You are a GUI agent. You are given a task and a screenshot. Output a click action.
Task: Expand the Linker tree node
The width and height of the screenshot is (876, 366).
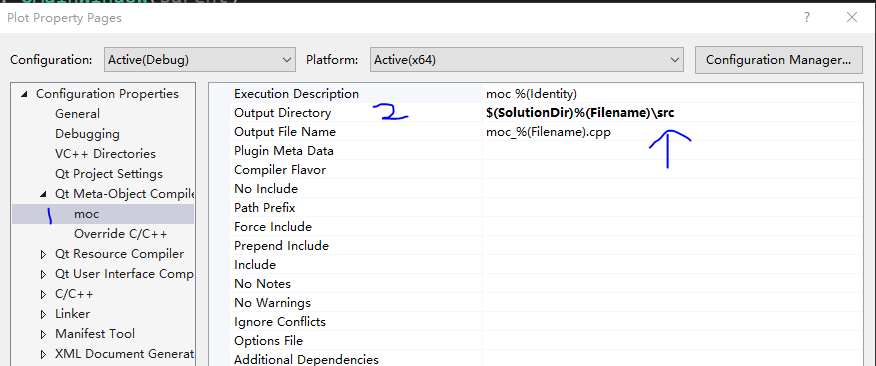coord(44,314)
